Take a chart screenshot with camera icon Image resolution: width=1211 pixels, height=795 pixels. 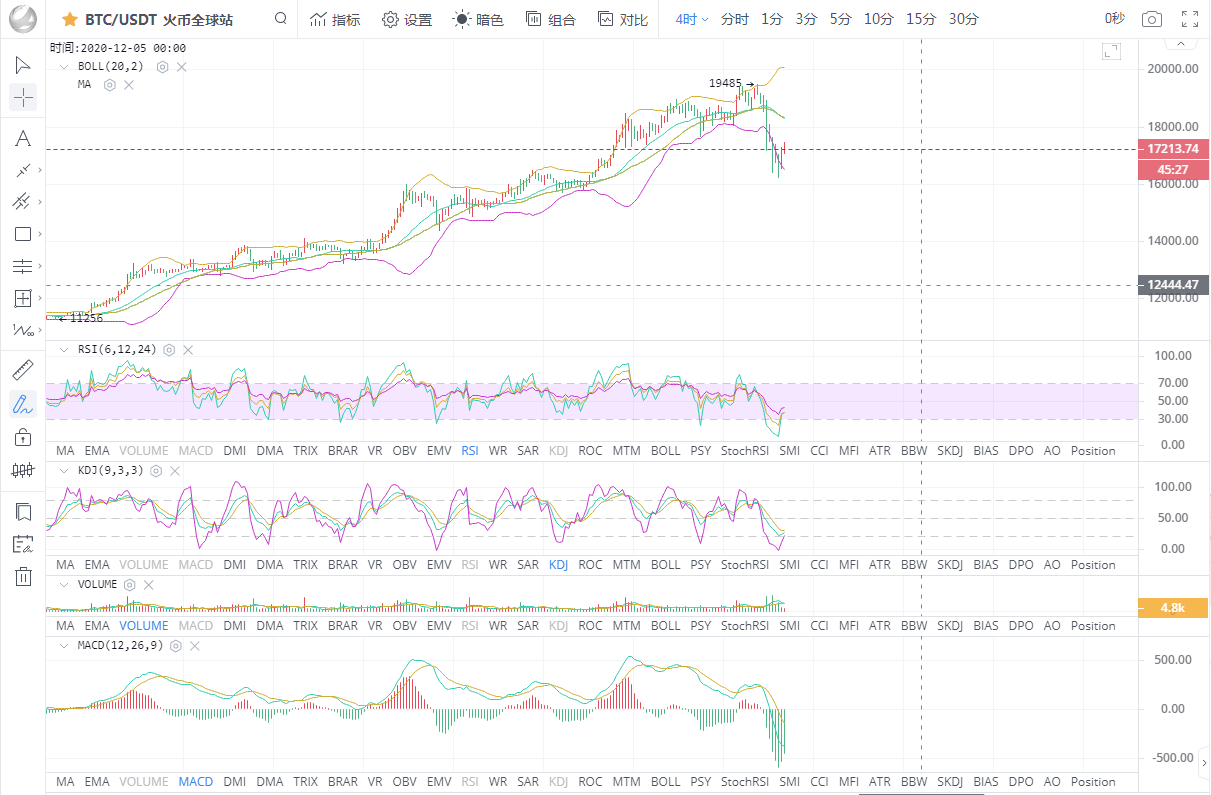pos(1152,19)
